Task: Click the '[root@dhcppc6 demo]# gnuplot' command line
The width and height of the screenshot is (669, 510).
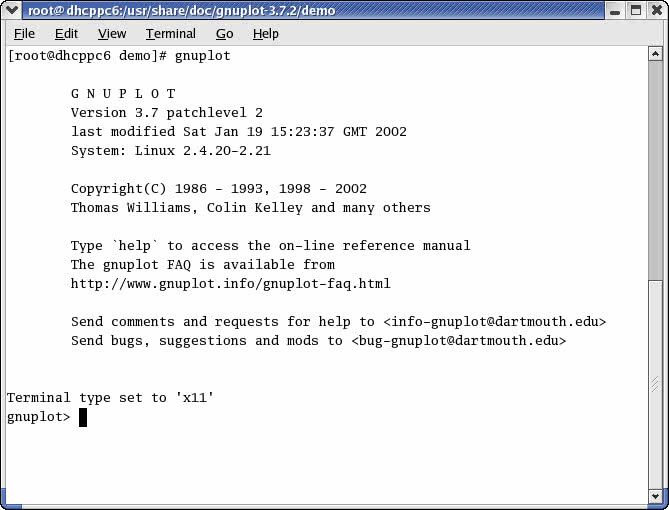Action: [x=119, y=56]
